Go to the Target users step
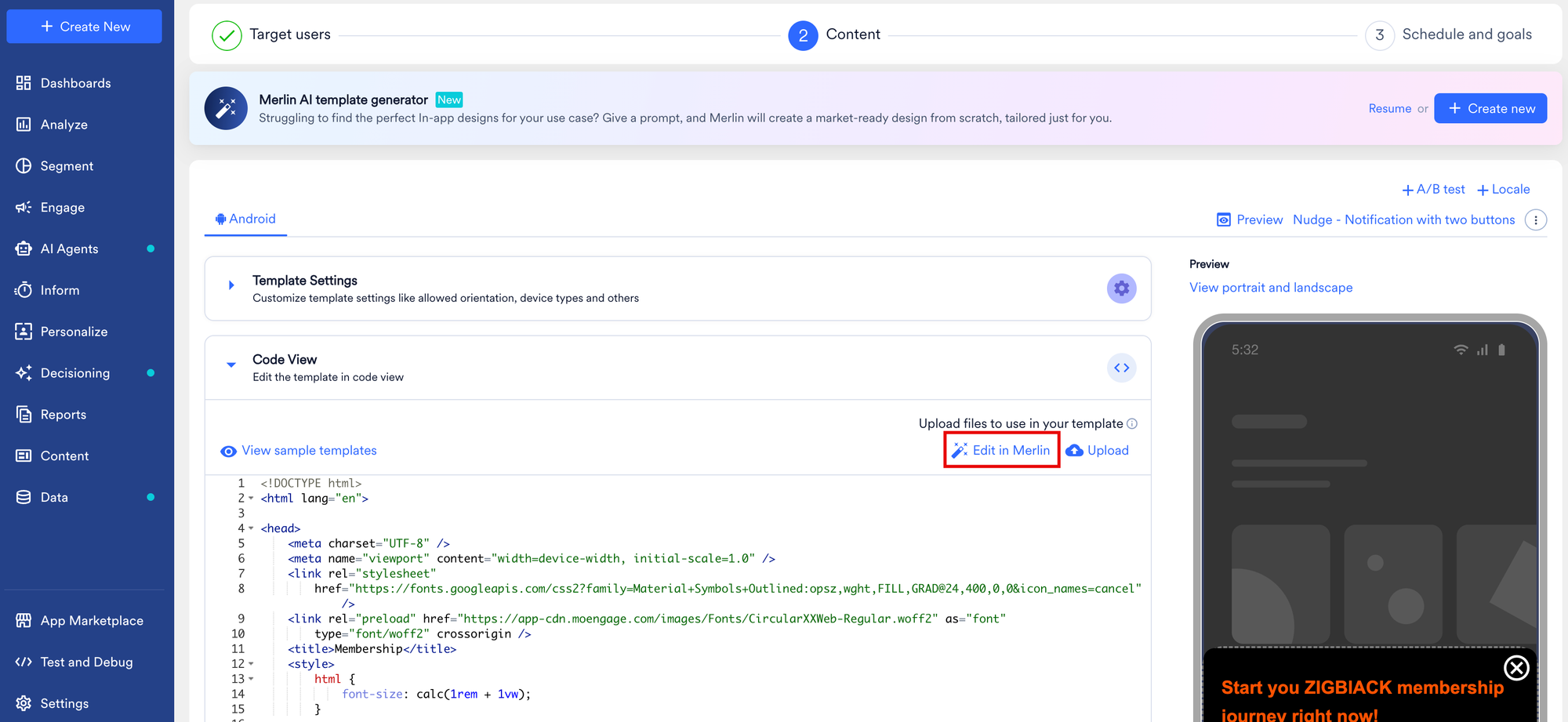1568x722 pixels. coord(271,35)
